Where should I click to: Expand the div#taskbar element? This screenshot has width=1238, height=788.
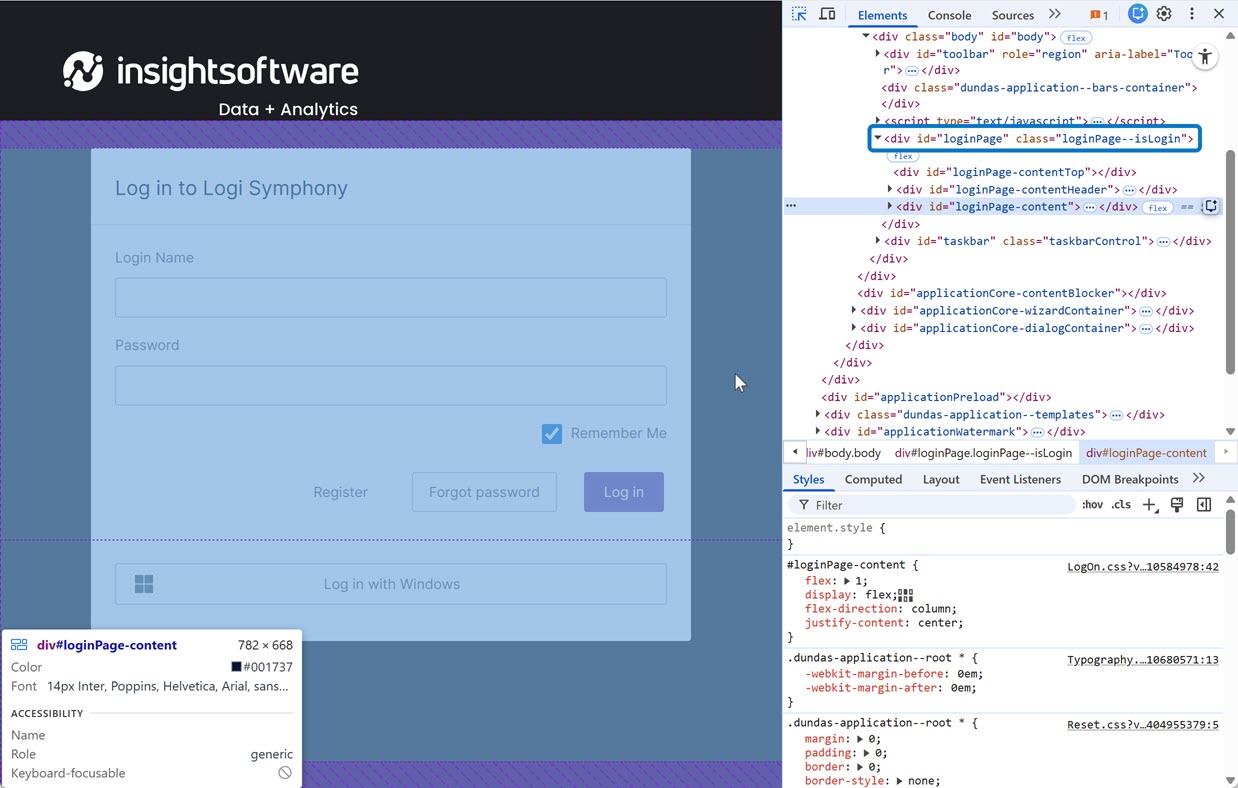point(878,240)
